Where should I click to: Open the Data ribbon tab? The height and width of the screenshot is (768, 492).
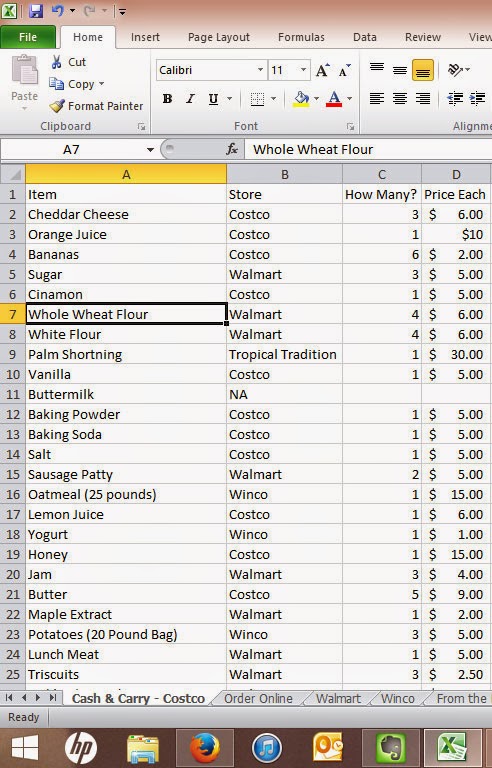[365, 37]
